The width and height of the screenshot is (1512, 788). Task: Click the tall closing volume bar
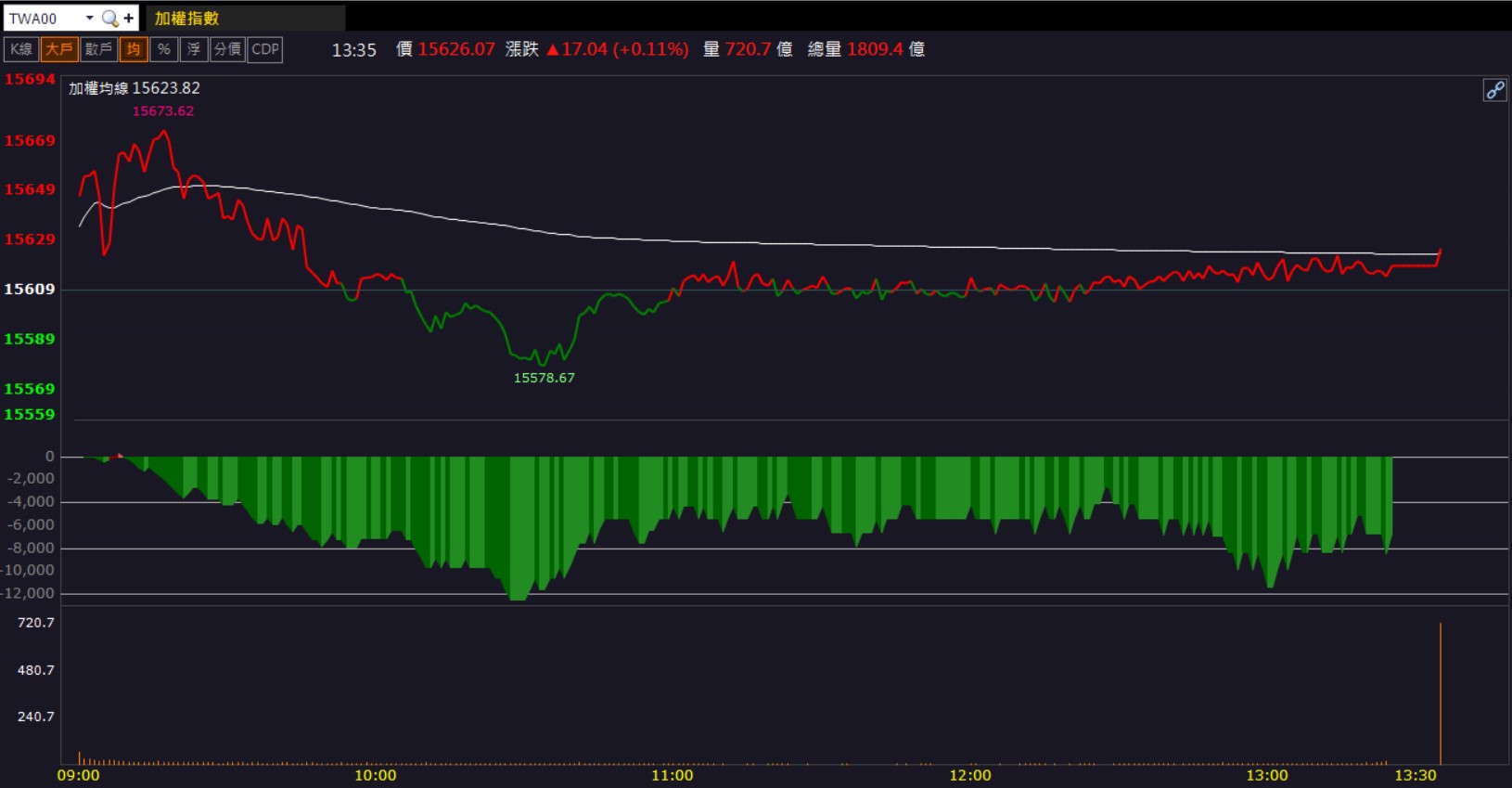1440,693
